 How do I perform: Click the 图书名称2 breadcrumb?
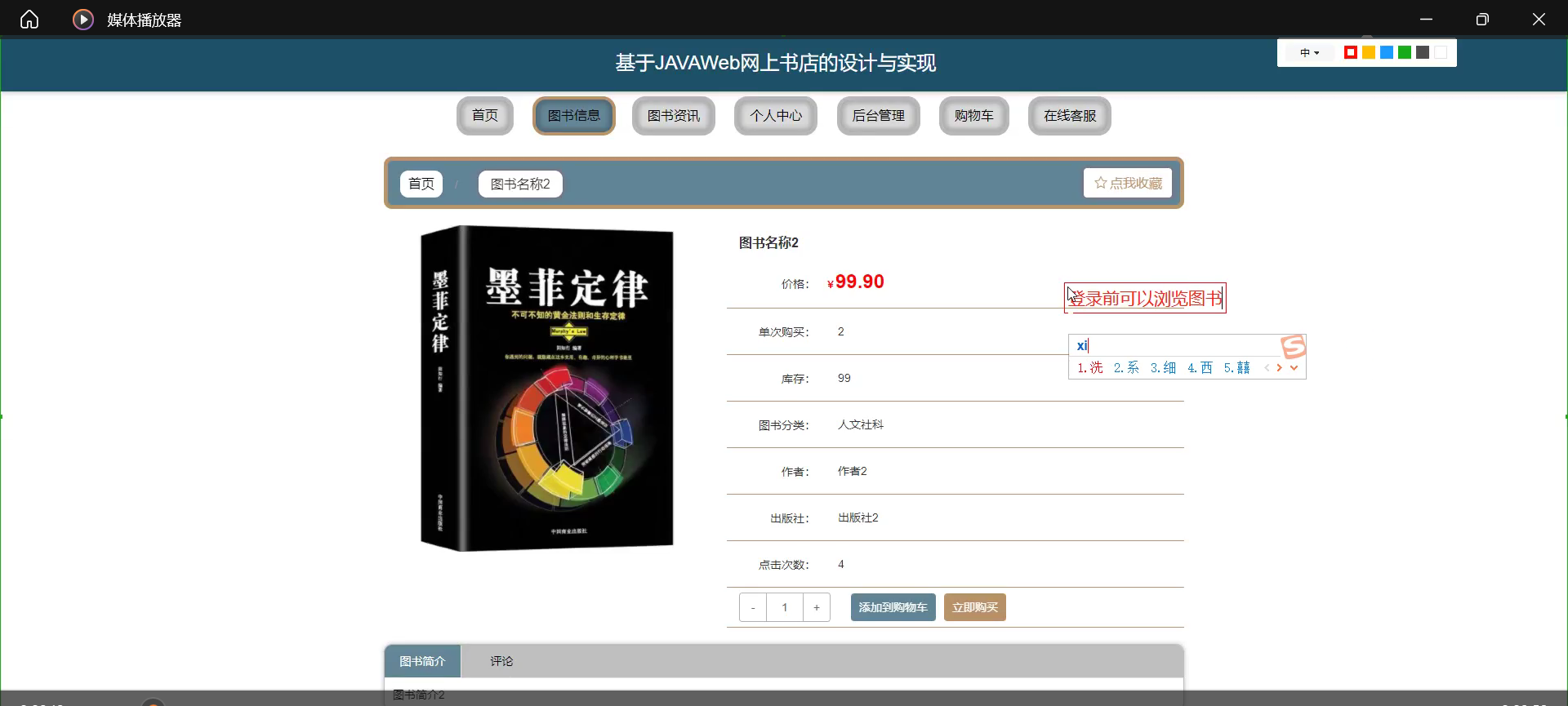(x=520, y=184)
